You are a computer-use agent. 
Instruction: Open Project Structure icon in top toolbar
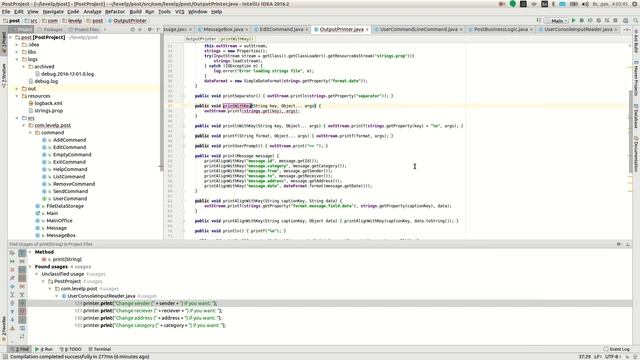pyautogui.click(x=625, y=20)
